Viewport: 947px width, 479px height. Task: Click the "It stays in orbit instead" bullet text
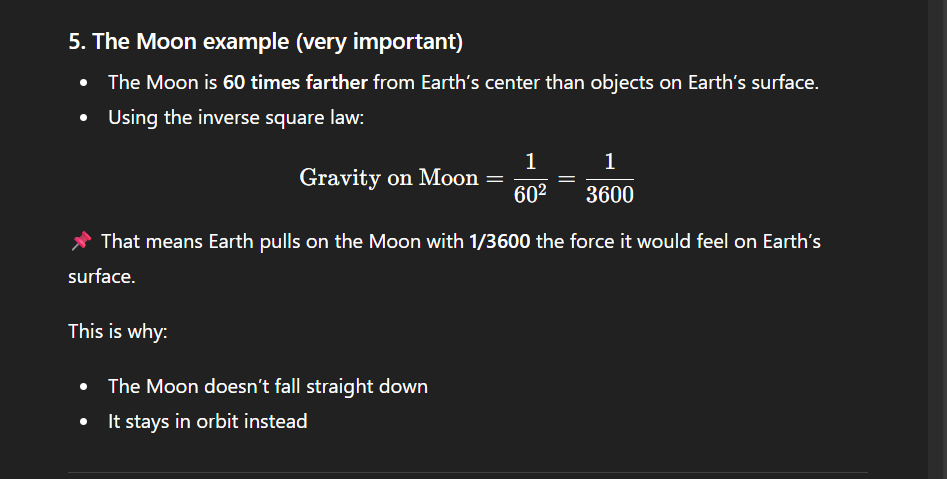[x=207, y=421]
